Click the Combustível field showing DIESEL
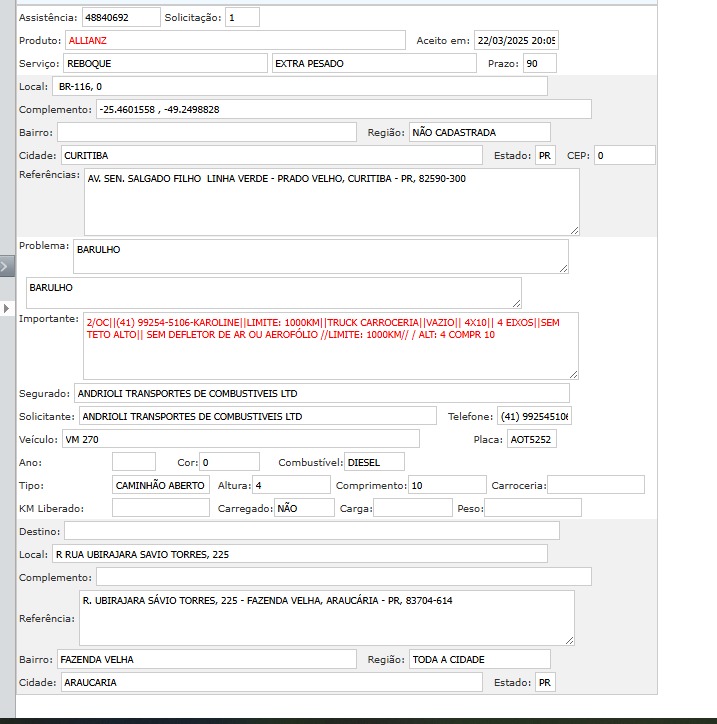Screen dimensions: 717x724 [x=374, y=462]
